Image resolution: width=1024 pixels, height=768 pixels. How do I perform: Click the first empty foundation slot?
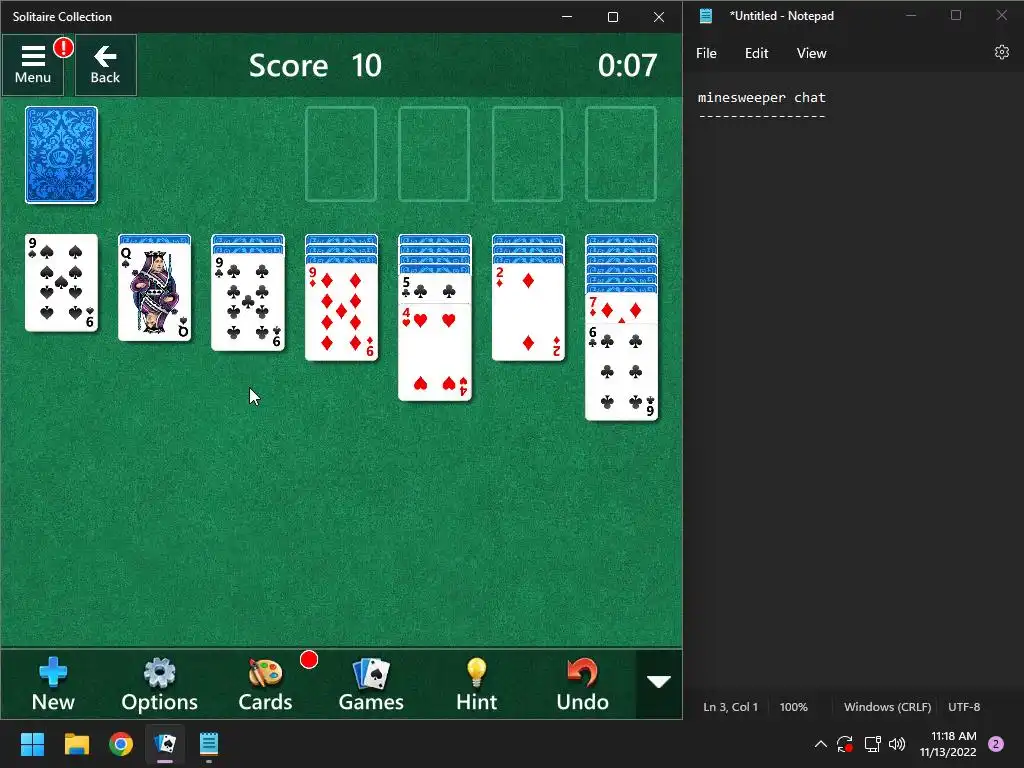[341, 154]
